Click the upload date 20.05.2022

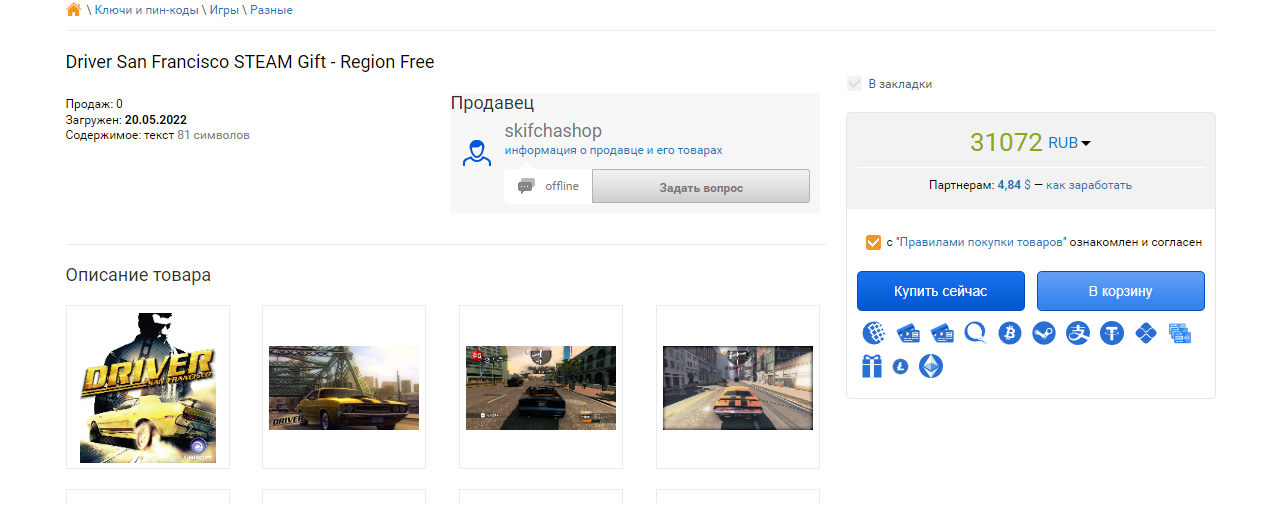pyautogui.click(x=156, y=119)
